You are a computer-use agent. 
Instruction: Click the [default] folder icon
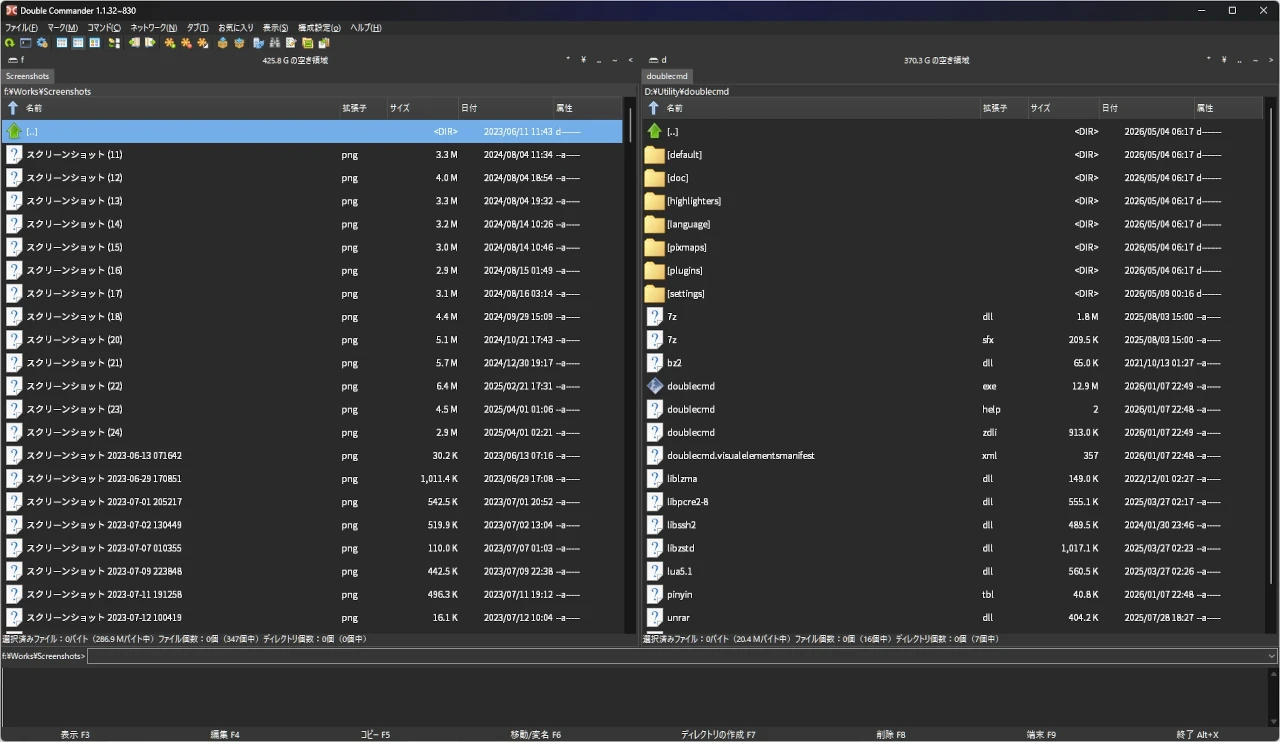[x=655, y=155]
